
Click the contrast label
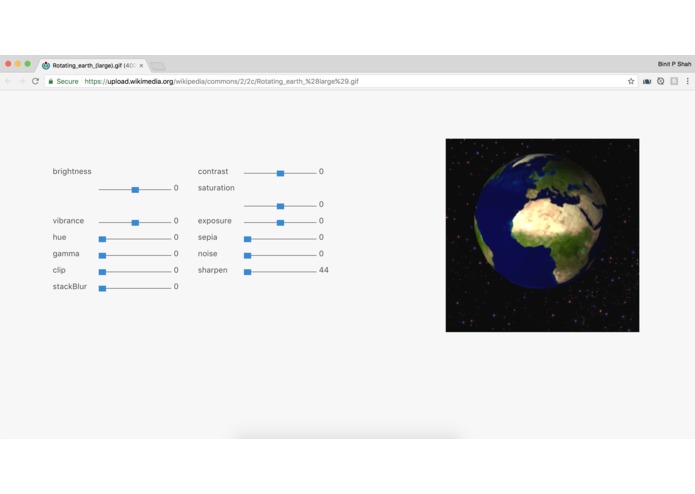pos(213,171)
